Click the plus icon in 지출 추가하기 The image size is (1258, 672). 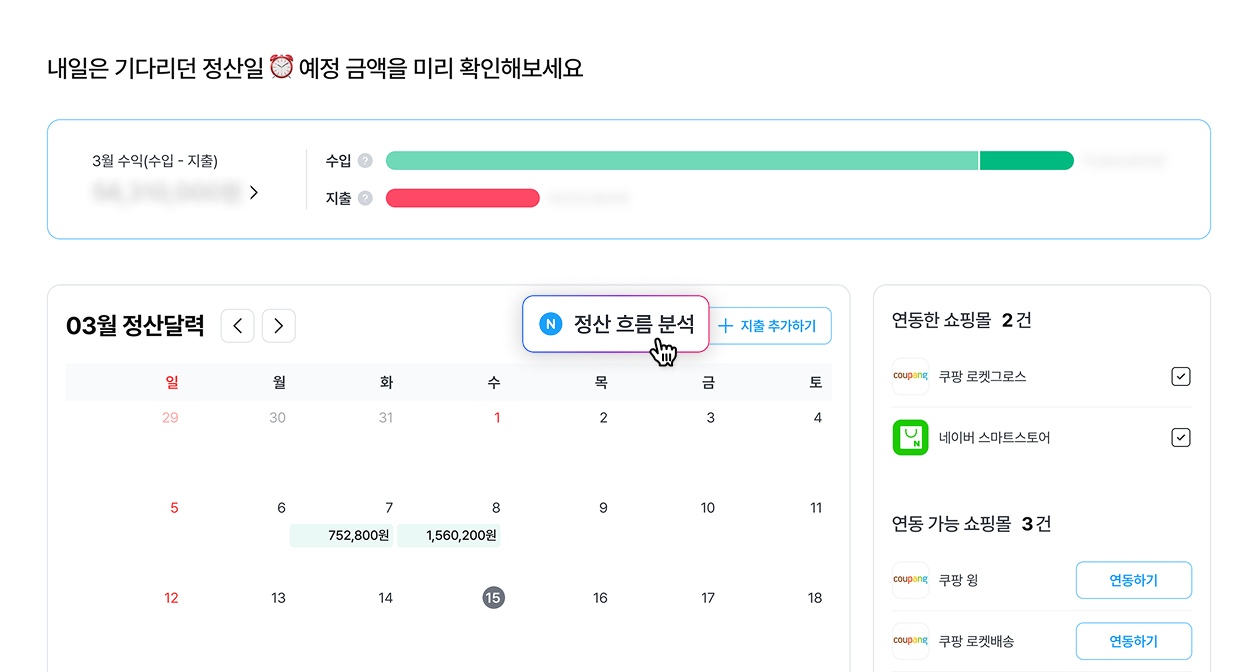point(726,326)
